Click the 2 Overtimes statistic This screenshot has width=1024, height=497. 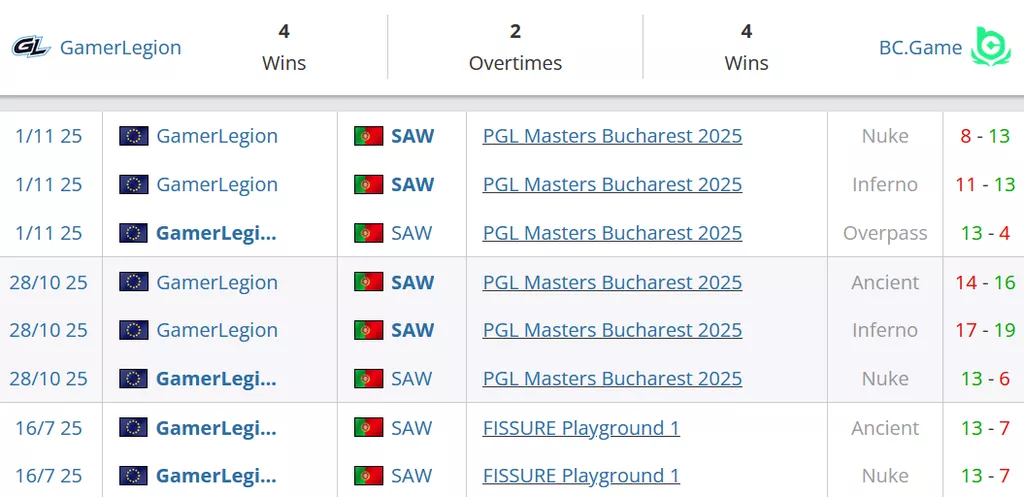tap(515, 47)
